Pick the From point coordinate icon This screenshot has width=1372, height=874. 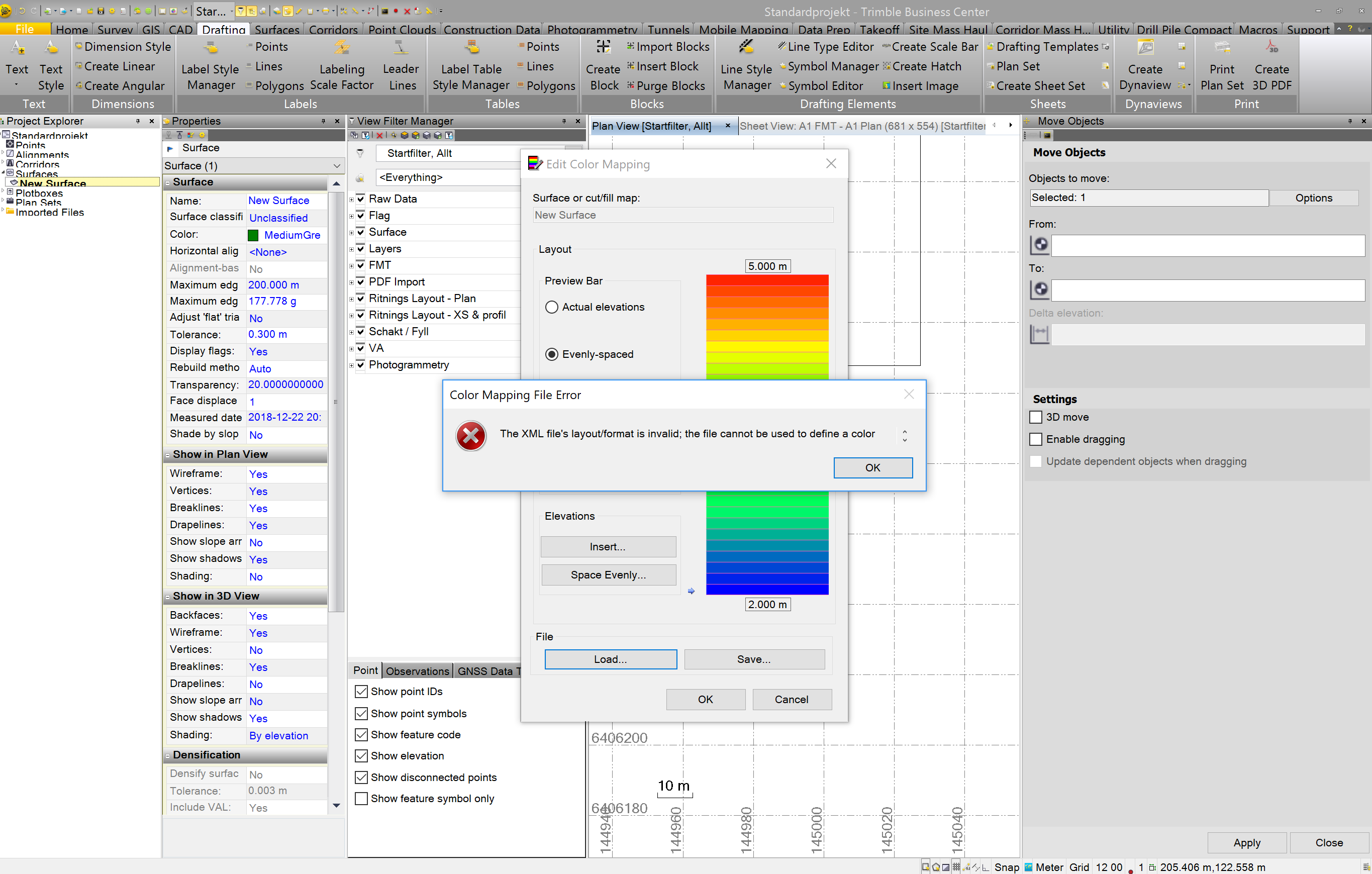point(1040,245)
